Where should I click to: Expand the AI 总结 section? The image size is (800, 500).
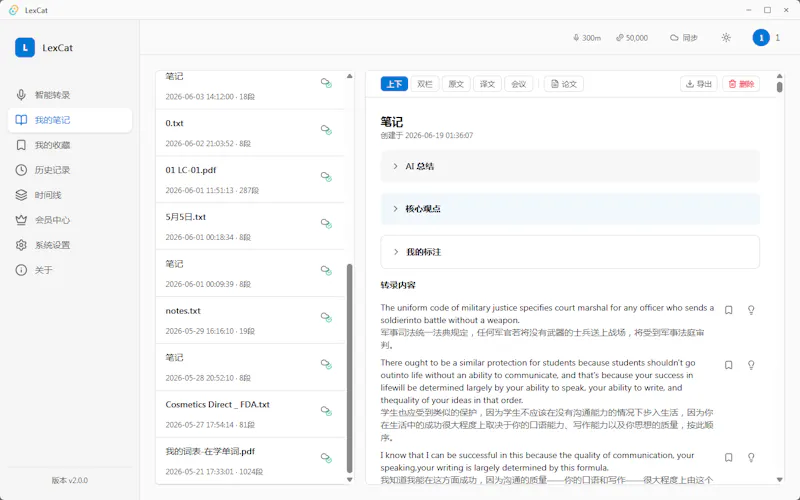pyautogui.click(x=570, y=166)
